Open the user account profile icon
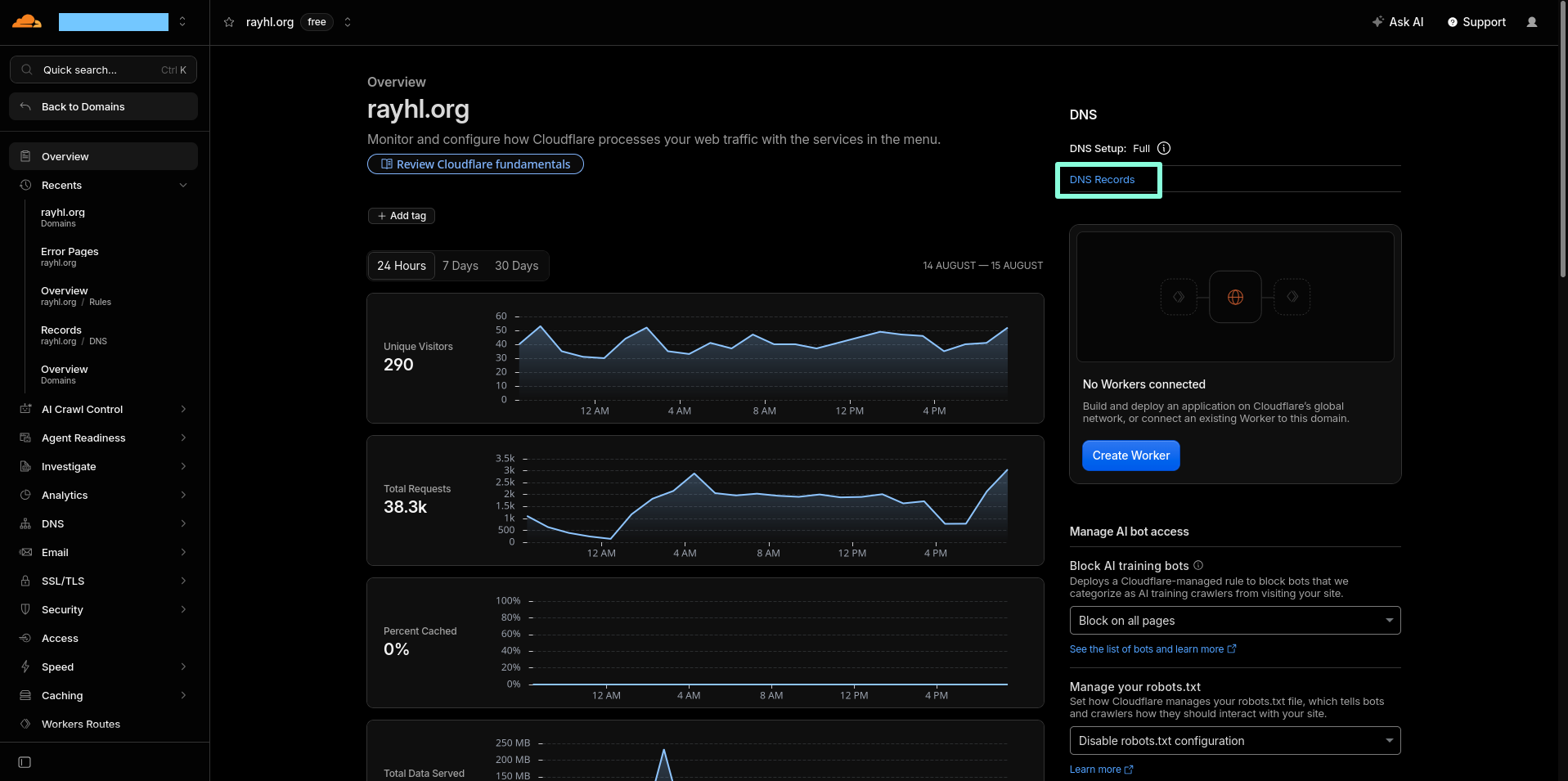 1532,22
